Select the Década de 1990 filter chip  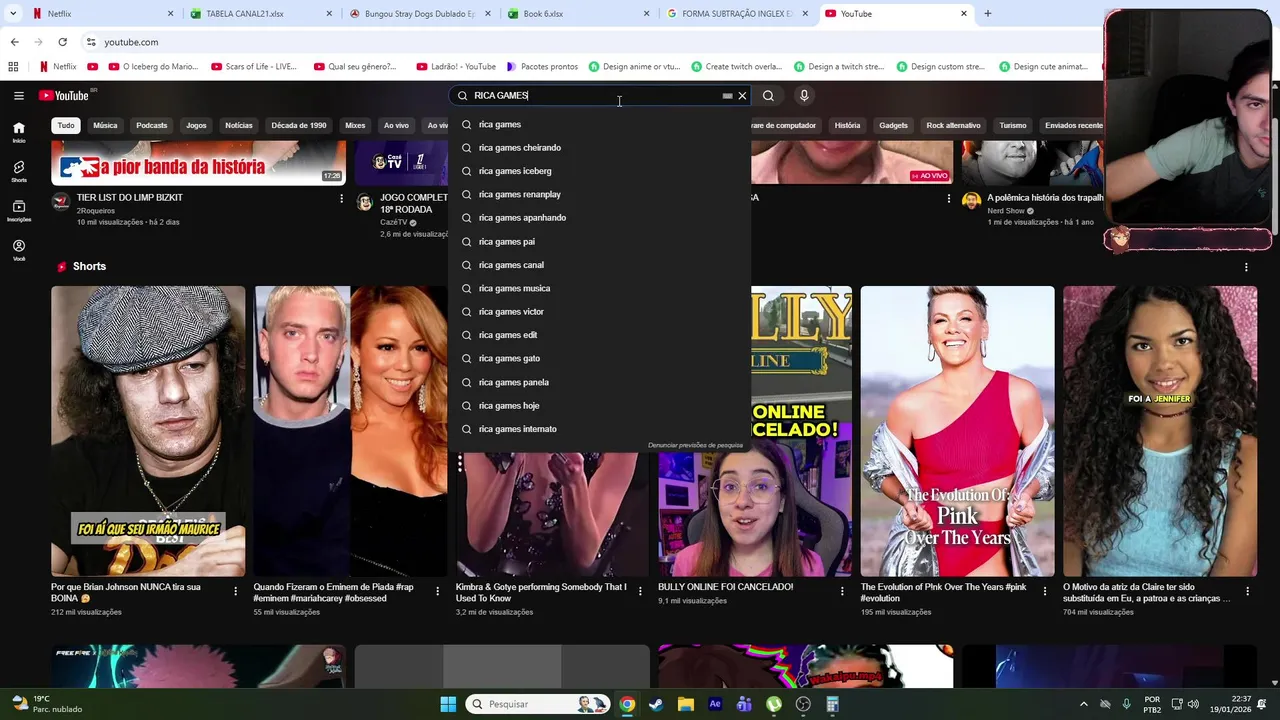tap(299, 125)
